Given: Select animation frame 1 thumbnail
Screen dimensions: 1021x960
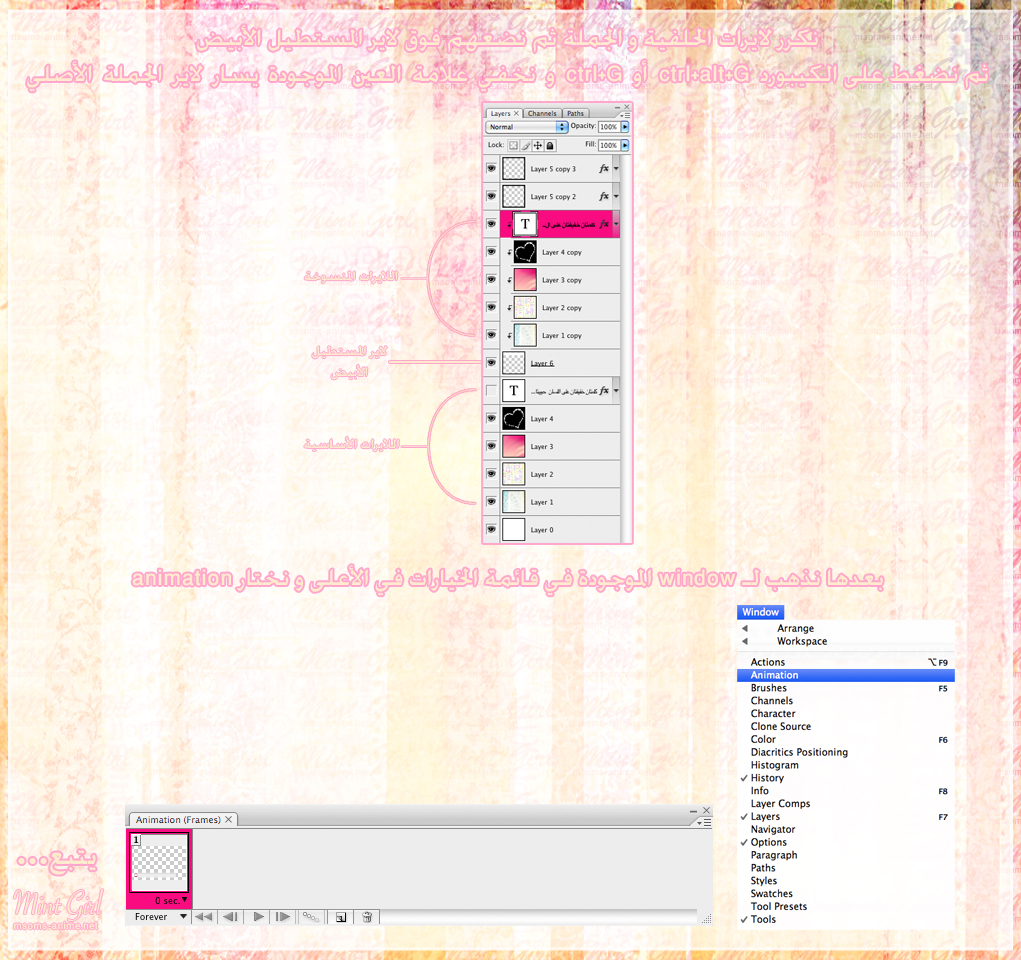Looking at the screenshot, I should click(x=159, y=862).
